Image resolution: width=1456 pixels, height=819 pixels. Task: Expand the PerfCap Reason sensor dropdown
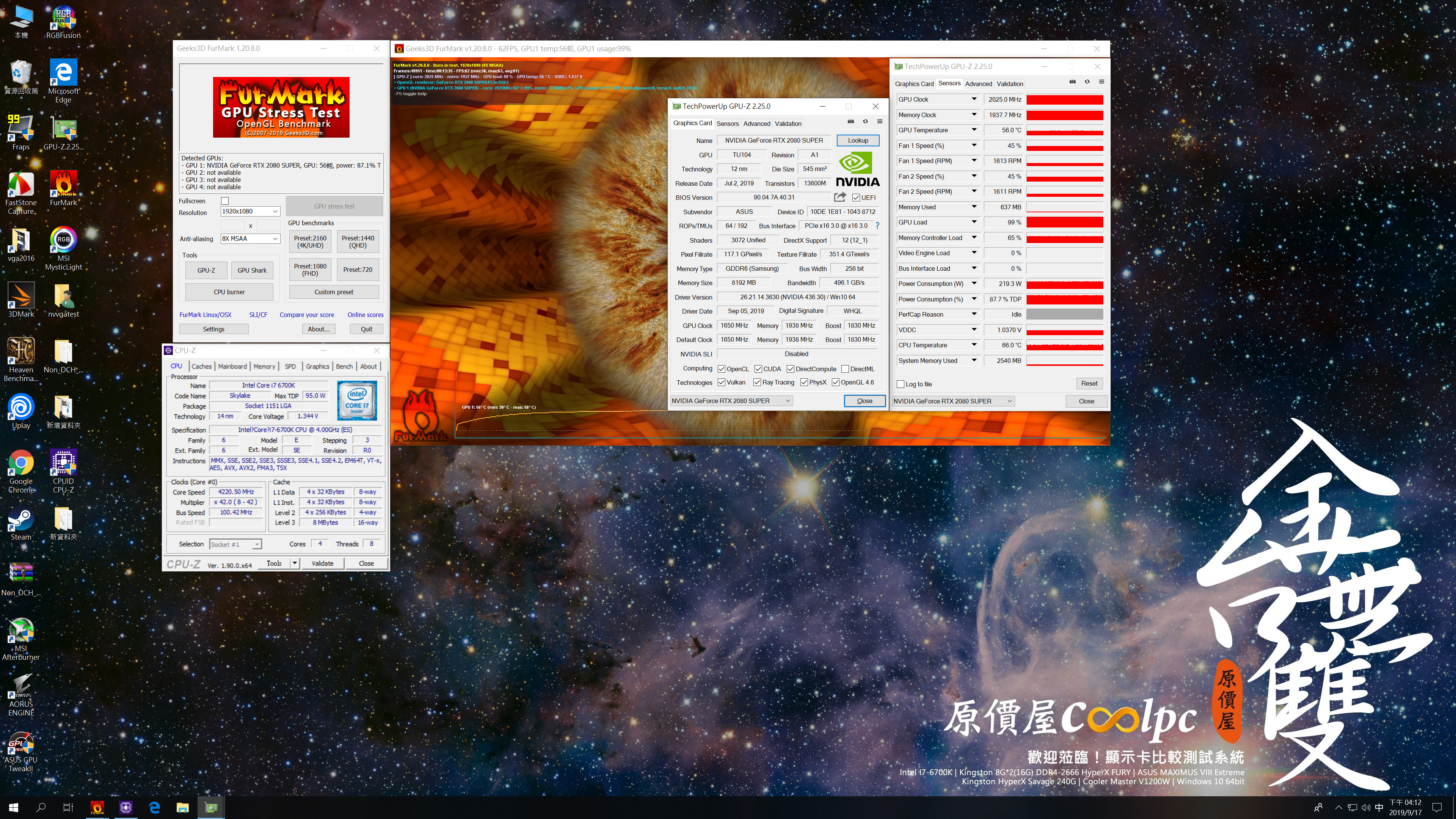pyautogui.click(x=974, y=314)
